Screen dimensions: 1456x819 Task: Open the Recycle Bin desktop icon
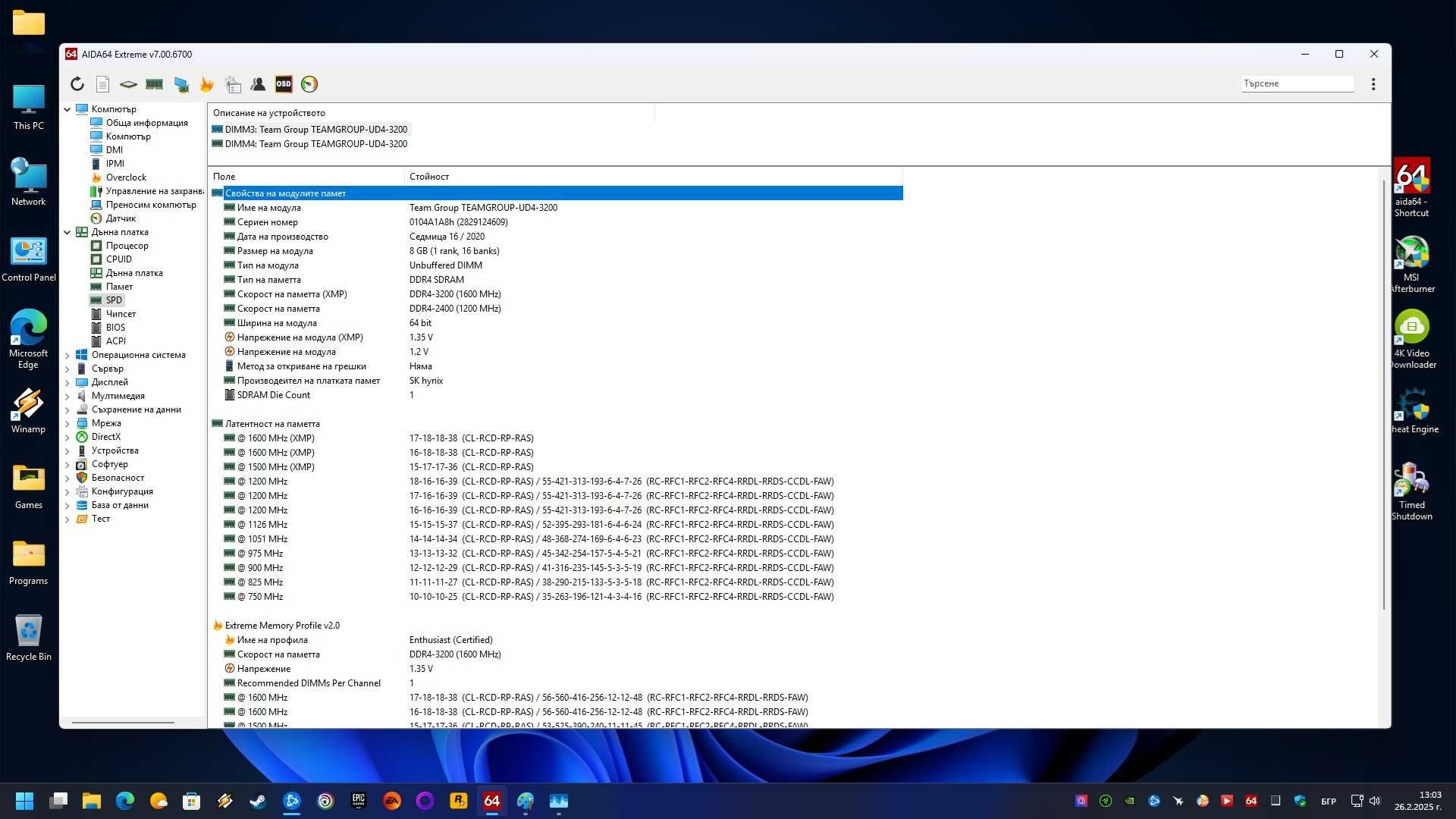[x=28, y=638]
